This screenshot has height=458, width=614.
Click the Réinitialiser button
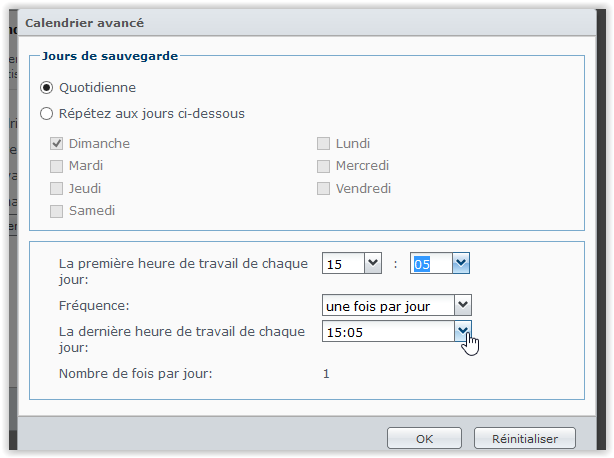525,438
